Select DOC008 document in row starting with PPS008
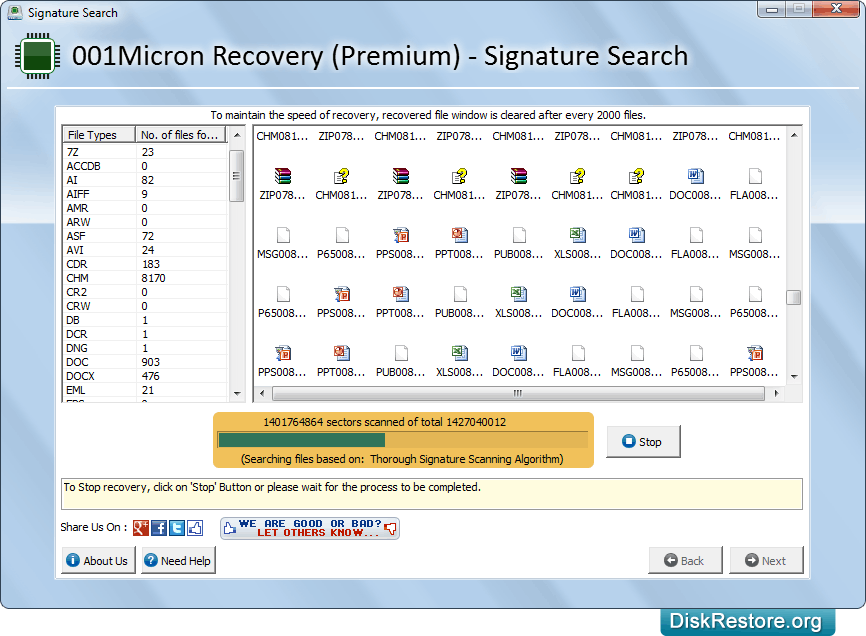 (x=519, y=362)
